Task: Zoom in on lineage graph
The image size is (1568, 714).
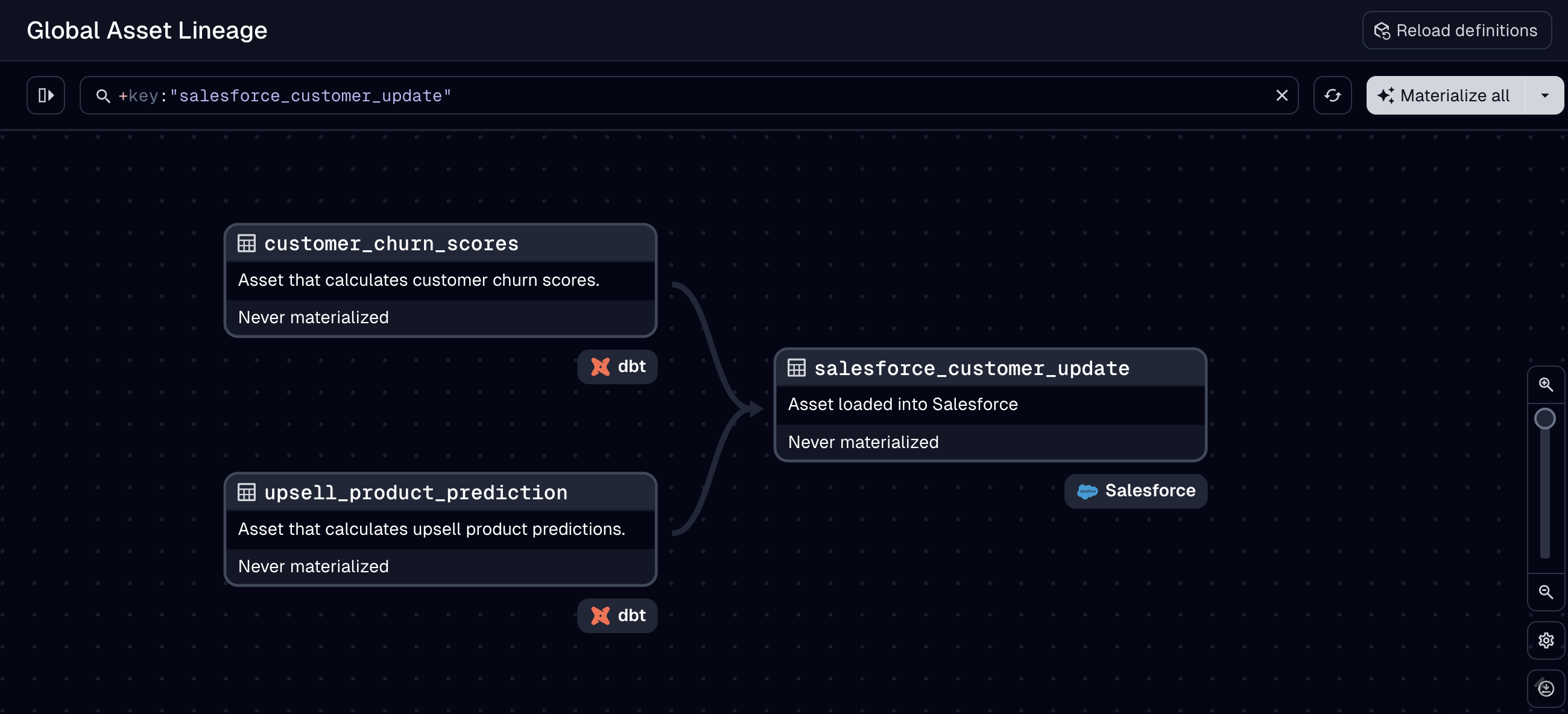Action: pos(1545,385)
